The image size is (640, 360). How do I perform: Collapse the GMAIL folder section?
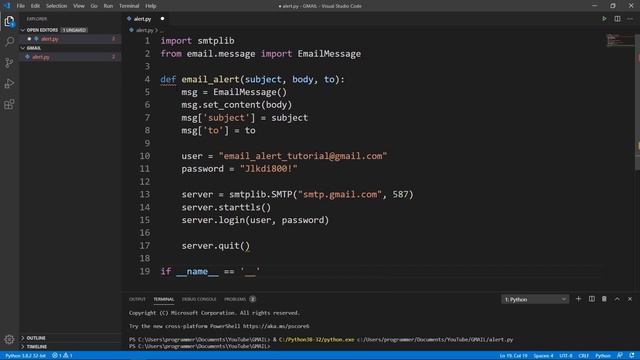(x=23, y=48)
